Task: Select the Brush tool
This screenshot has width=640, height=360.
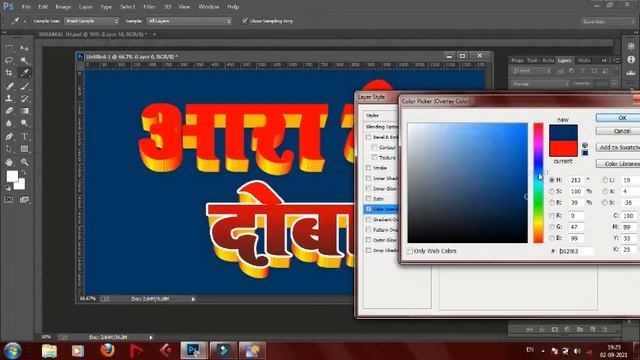Action: [24, 86]
